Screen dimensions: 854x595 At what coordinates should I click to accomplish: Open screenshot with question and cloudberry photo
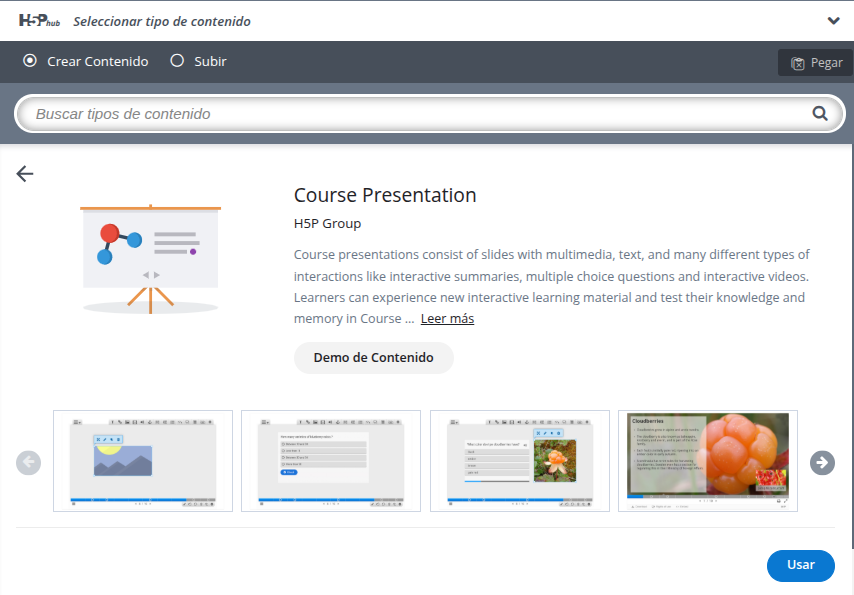point(520,461)
